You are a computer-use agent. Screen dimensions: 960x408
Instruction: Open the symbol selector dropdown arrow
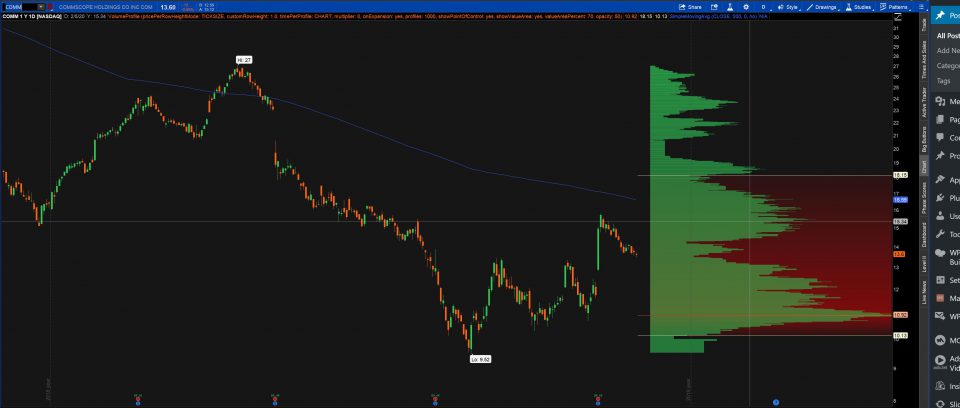tap(40, 7)
